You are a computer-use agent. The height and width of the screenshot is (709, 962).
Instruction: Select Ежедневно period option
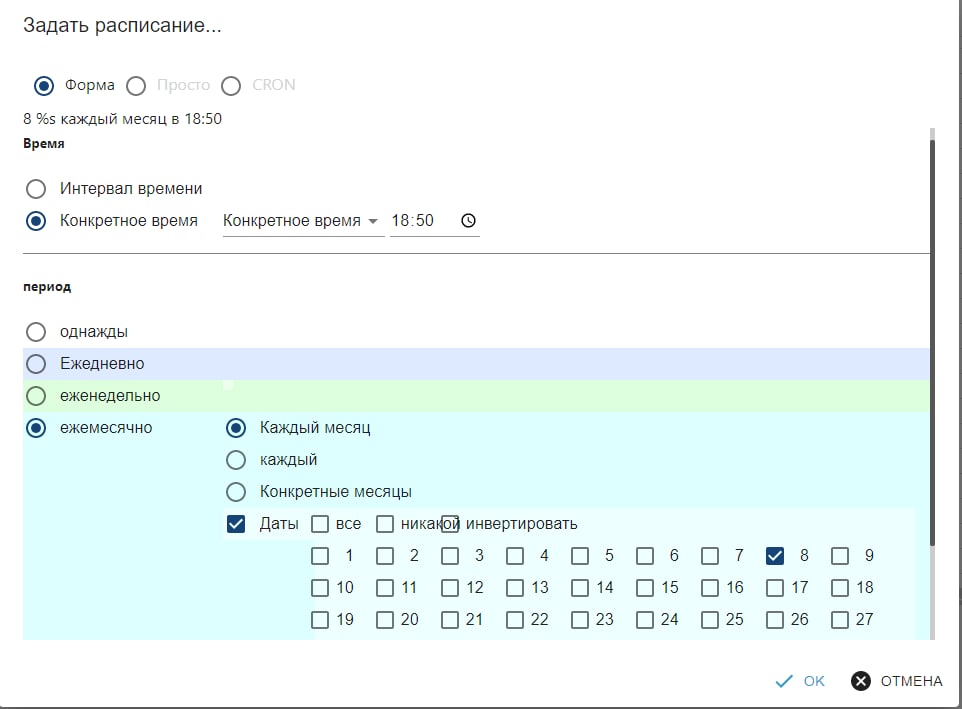36,364
